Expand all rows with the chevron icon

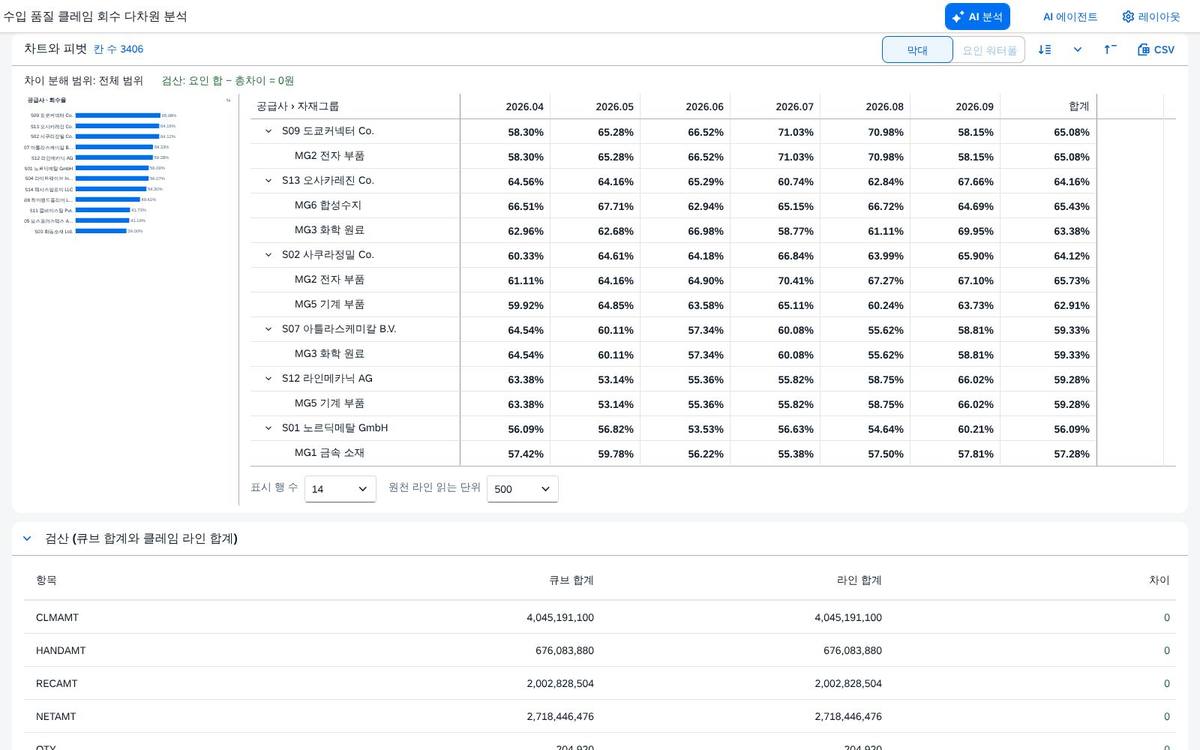[1078, 50]
